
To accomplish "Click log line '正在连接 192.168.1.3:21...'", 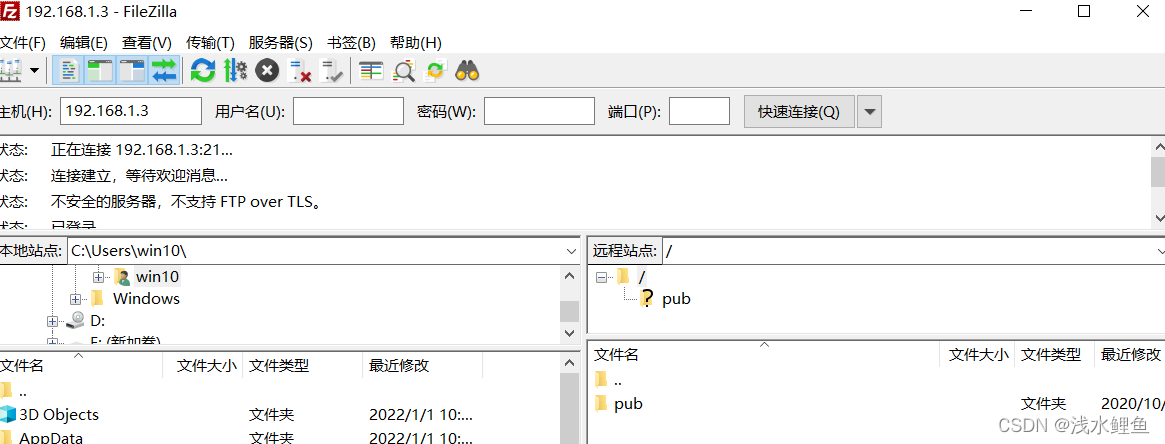I will point(142,150).
